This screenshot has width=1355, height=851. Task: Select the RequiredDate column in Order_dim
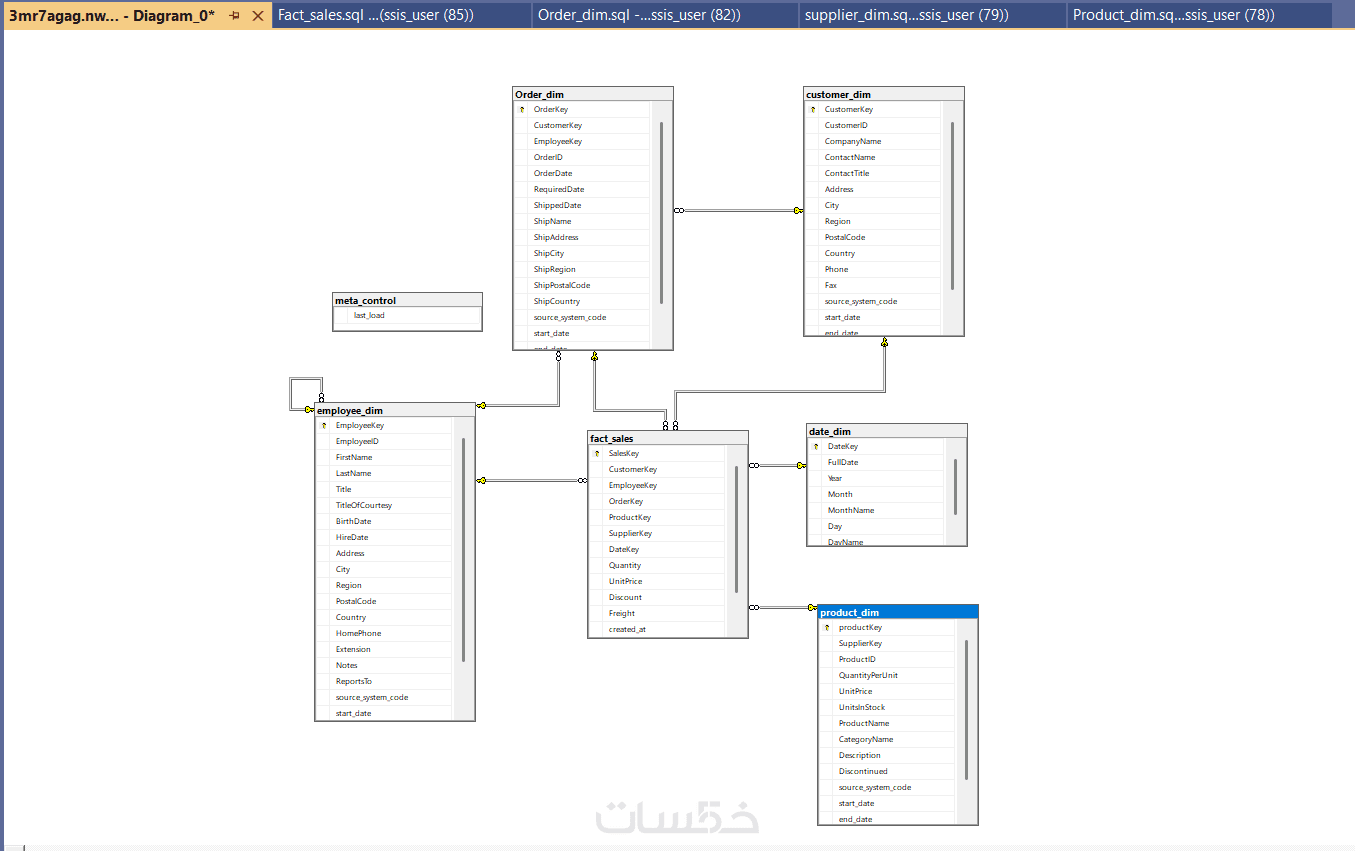582,189
